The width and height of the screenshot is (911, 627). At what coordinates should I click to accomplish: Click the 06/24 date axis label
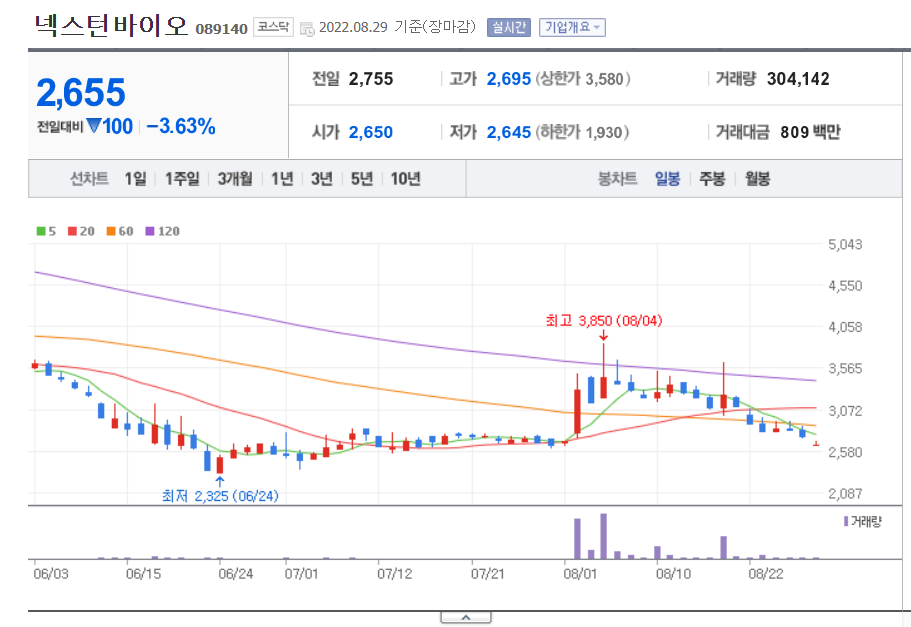tap(235, 574)
